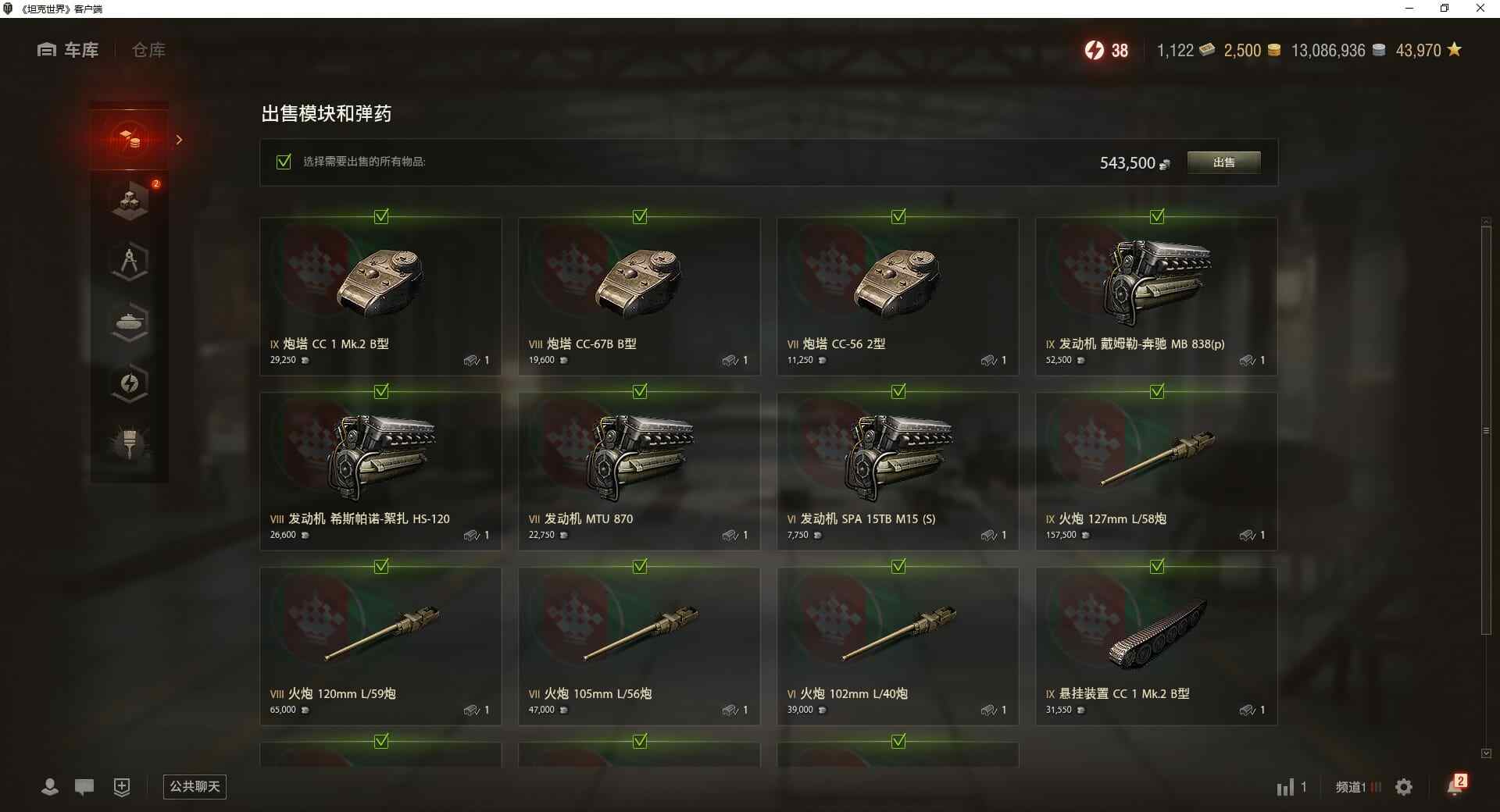Click the scrollbar down arrow
The height and width of the screenshot is (812, 1500).
[x=1486, y=753]
